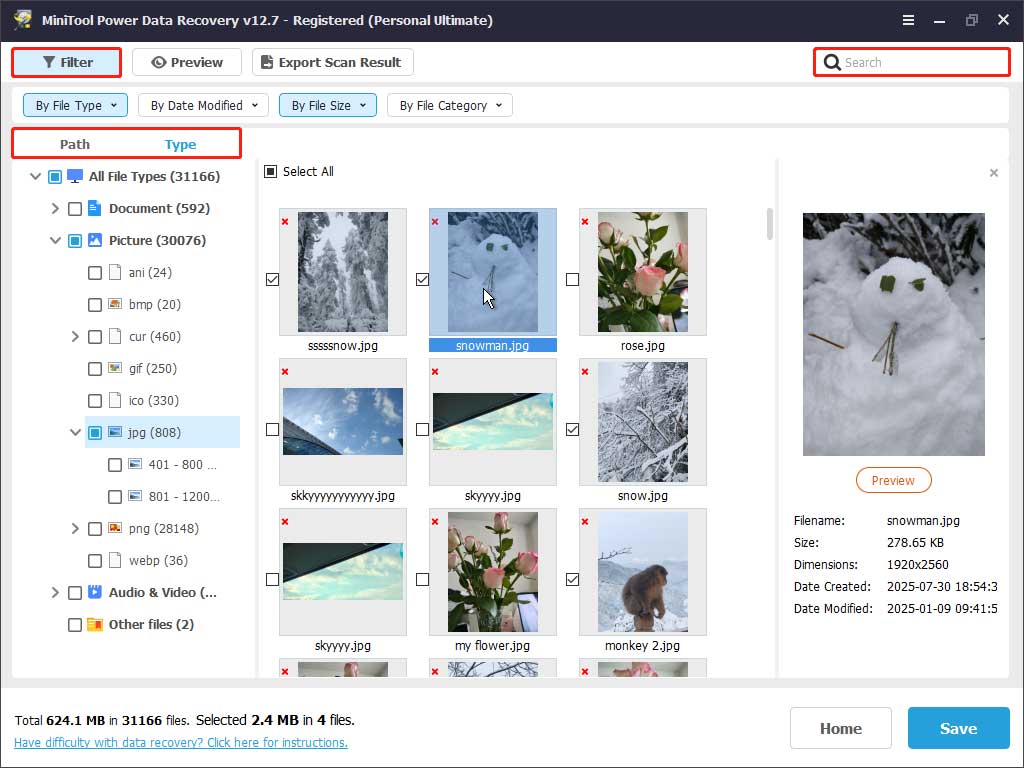
Task: Click the Document file type icon
Action: click(x=95, y=208)
